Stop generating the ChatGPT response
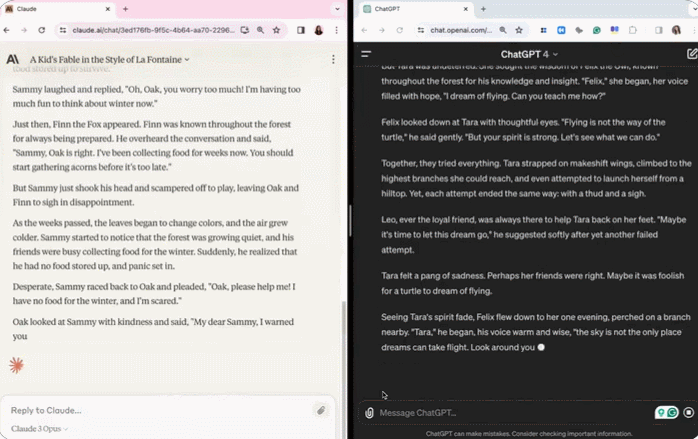This screenshot has width=698, height=439. tap(688, 413)
